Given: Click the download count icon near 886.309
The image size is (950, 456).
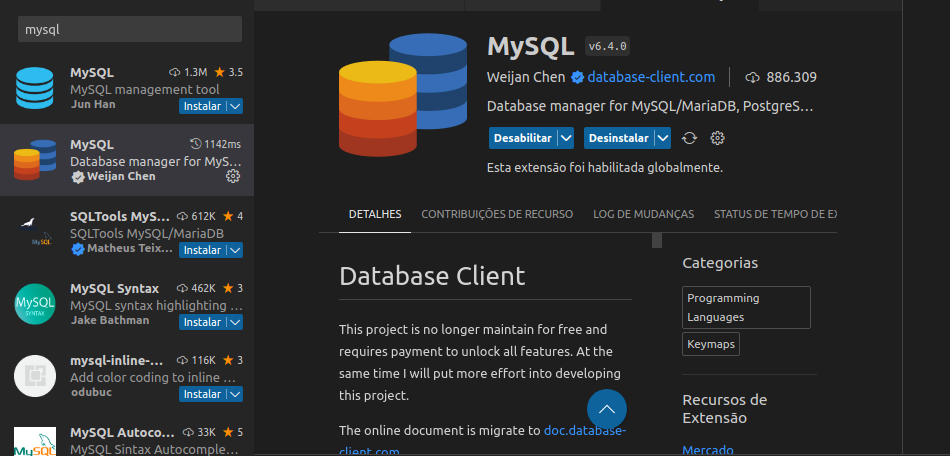Looking at the screenshot, I should tap(752, 78).
